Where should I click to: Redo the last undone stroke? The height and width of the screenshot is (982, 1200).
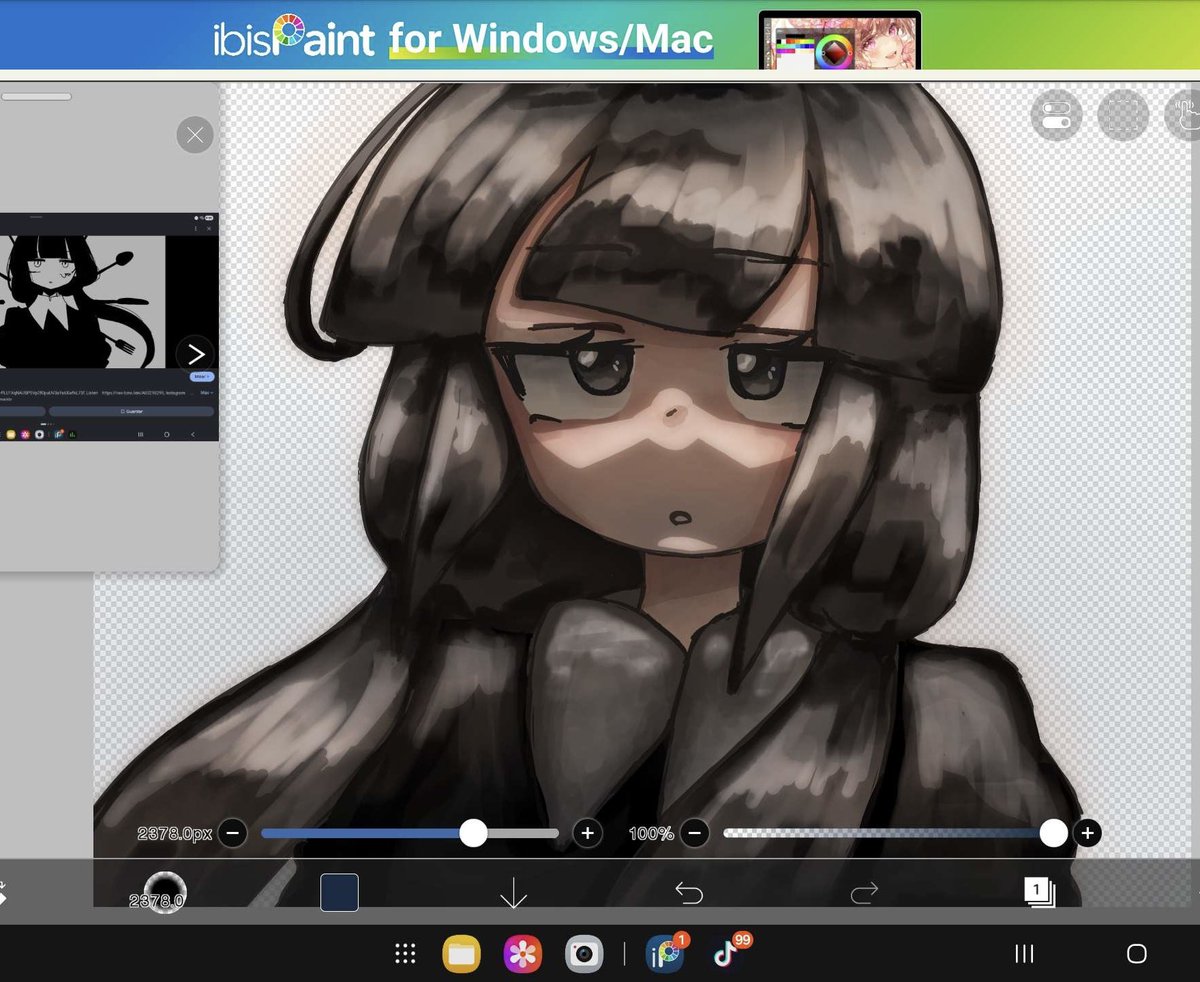pos(864,892)
